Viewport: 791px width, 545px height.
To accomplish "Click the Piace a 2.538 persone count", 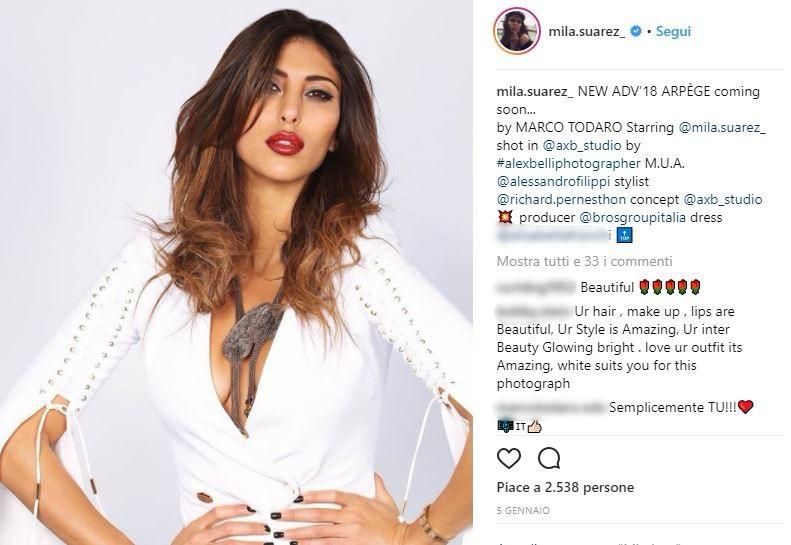I will 566,487.
